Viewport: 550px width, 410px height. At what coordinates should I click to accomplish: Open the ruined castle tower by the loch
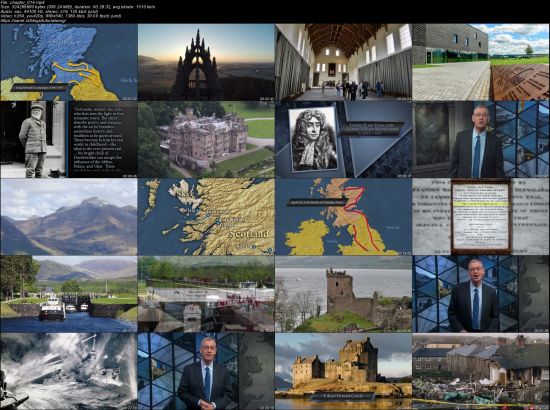click(343, 294)
